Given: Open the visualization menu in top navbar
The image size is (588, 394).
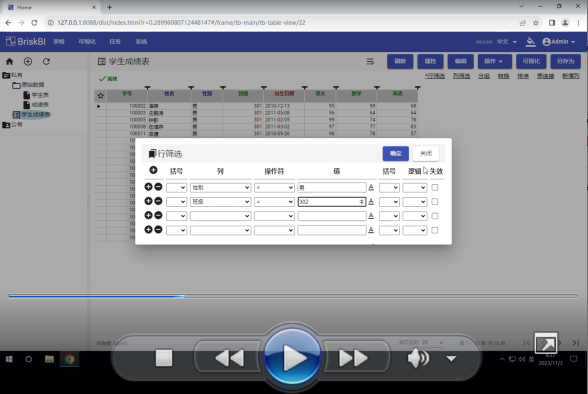Looking at the screenshot, I should 87,42.
